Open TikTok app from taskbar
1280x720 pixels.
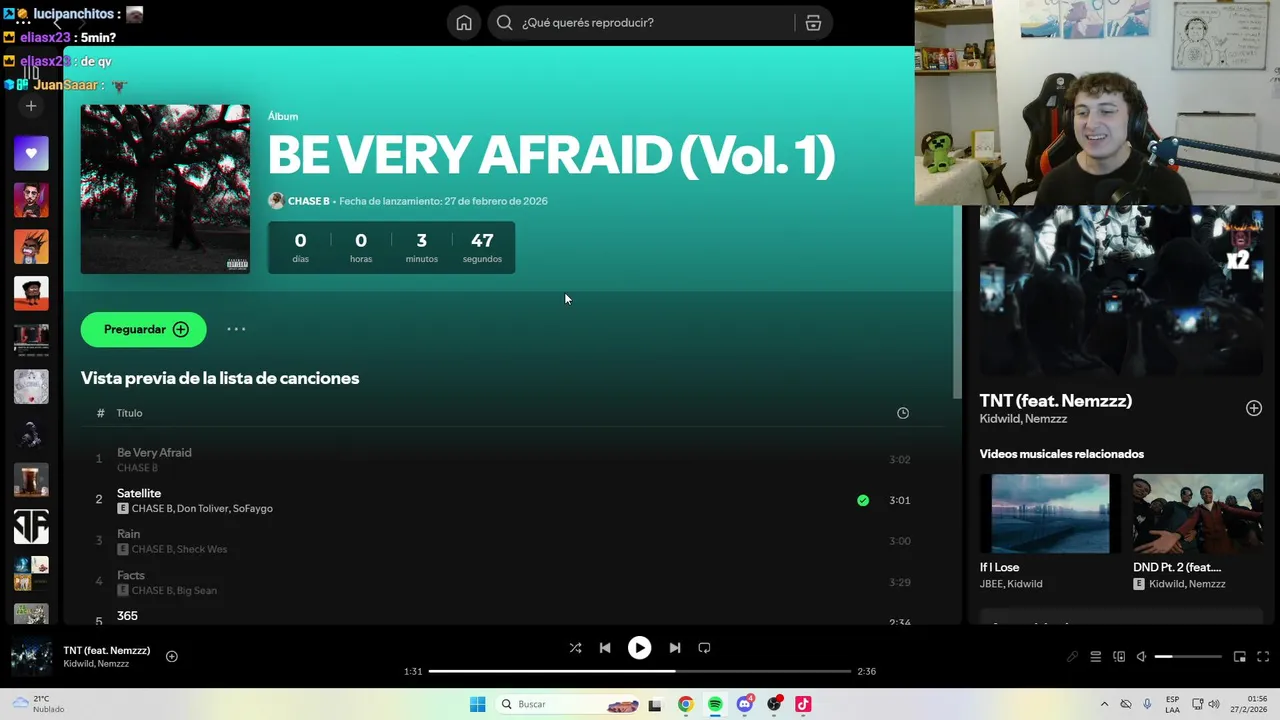[803, 704]
